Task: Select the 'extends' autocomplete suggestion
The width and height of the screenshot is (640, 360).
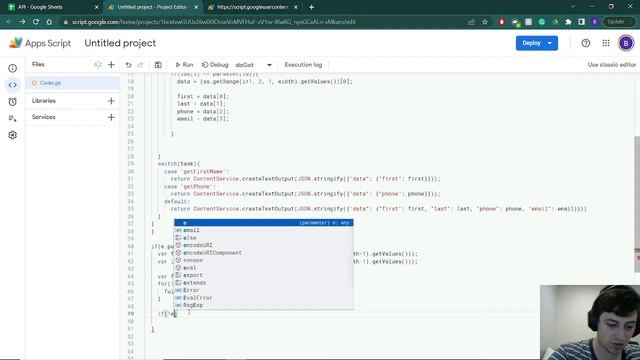Action: [x=264, y=282]
